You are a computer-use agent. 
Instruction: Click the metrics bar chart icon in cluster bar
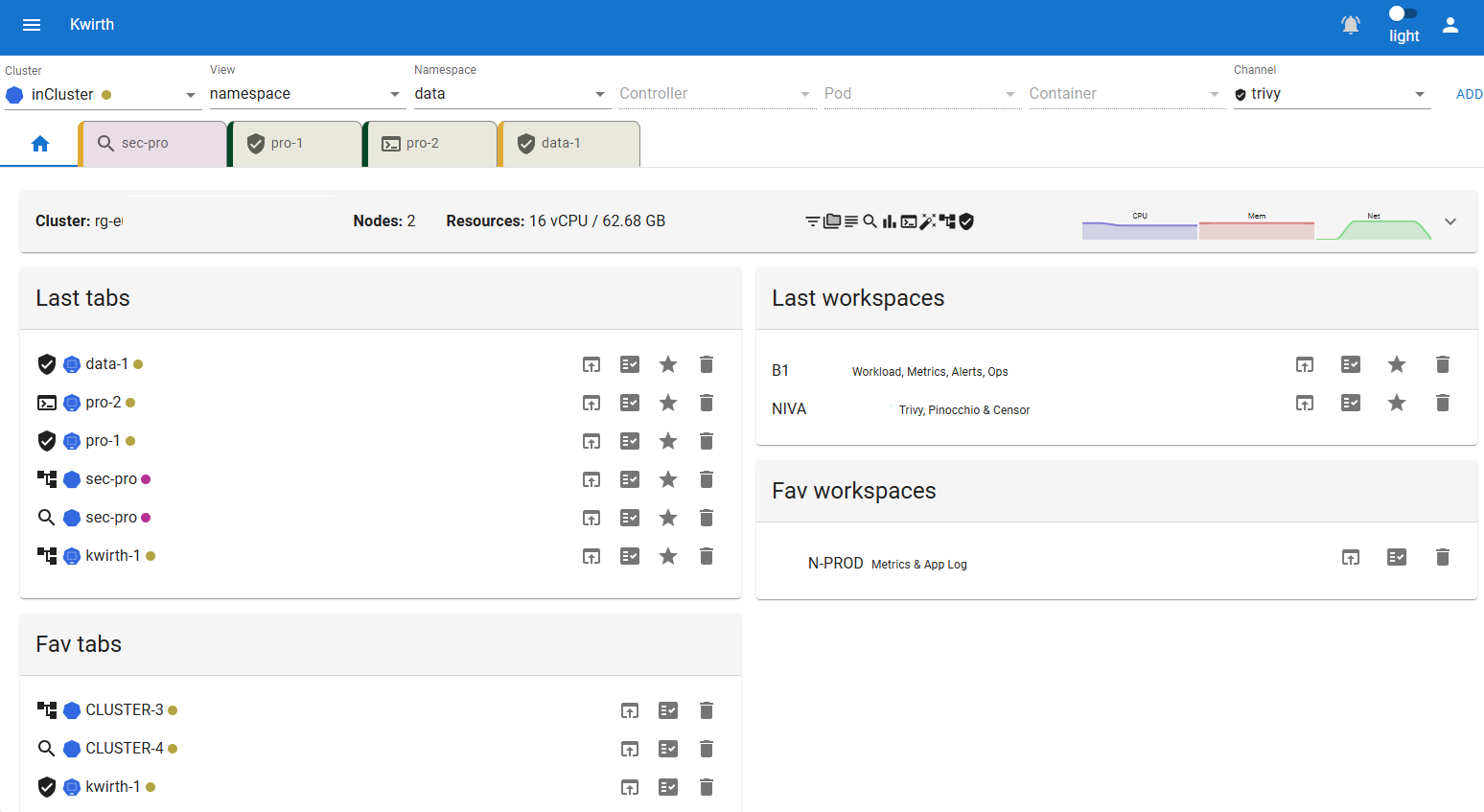pyautogui.click(x=890, y=221)
